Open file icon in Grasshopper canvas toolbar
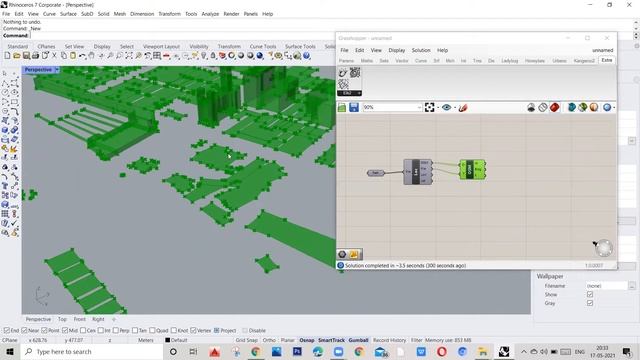 click(x=342, y=107)
